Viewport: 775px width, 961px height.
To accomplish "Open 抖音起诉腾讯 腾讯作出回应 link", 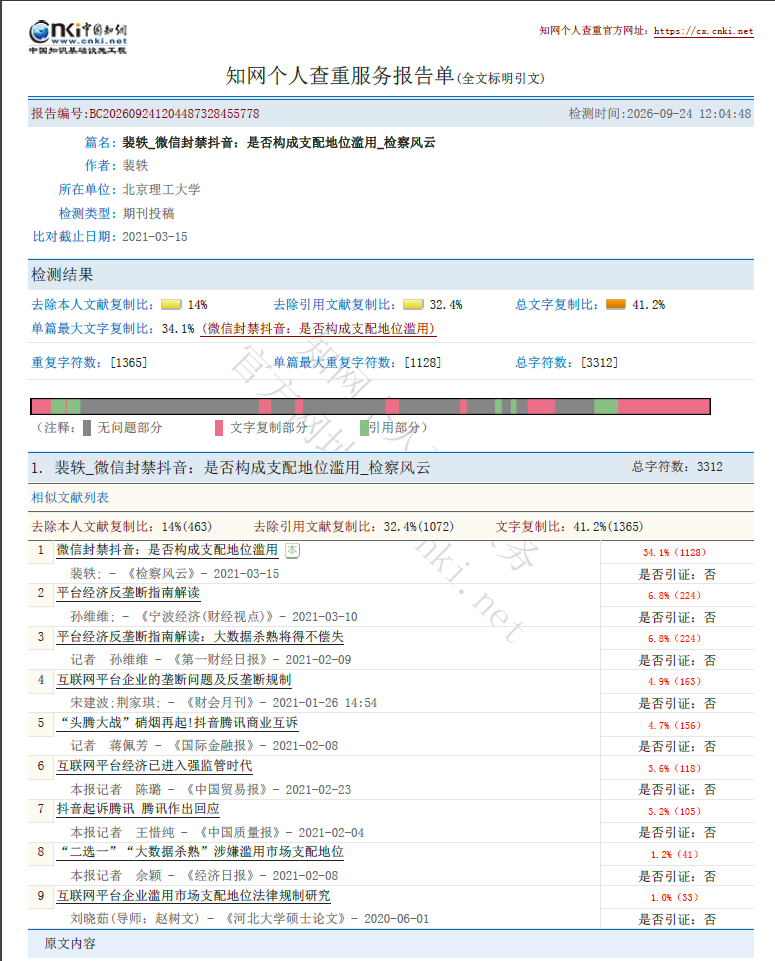I will [x=138, y=809].
